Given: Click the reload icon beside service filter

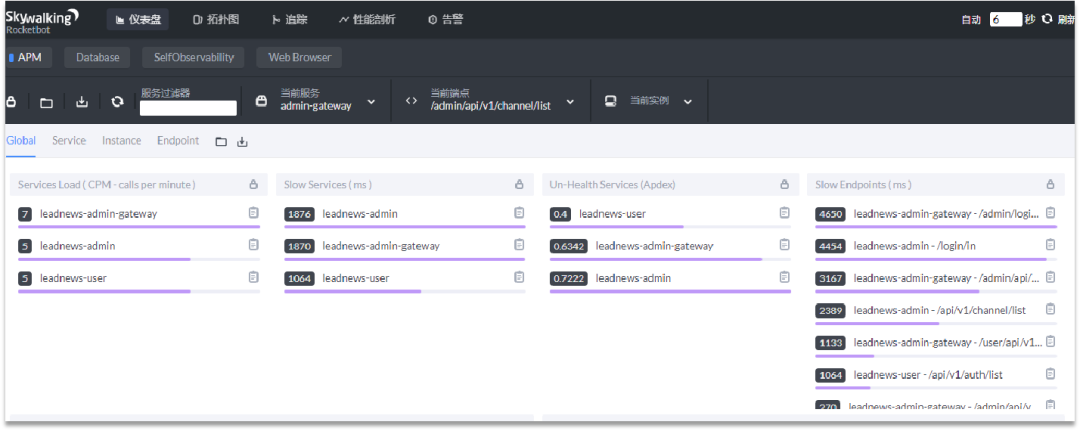Looking at the screenshot, I should [117, 102].
